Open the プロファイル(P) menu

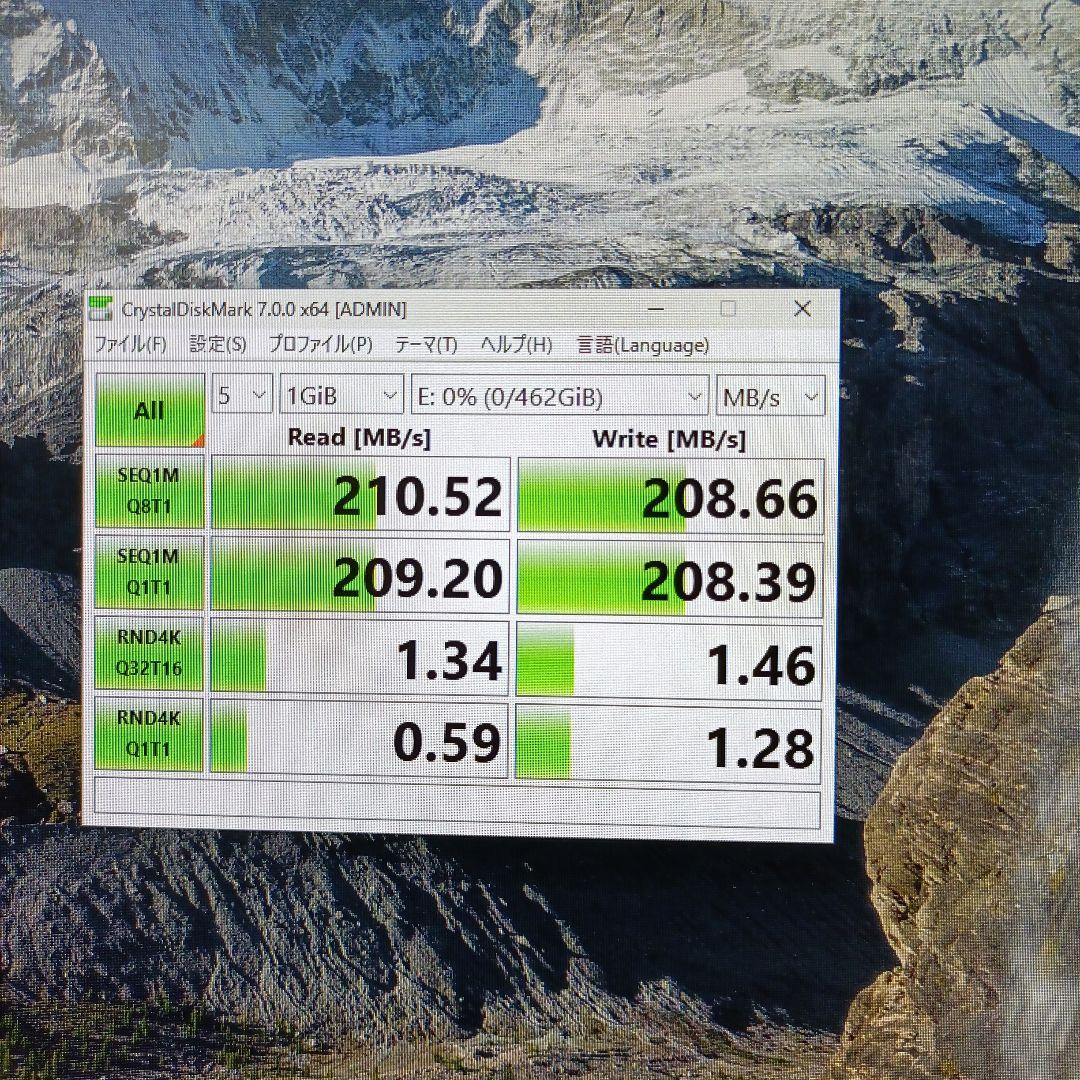(x=318, y=346)
